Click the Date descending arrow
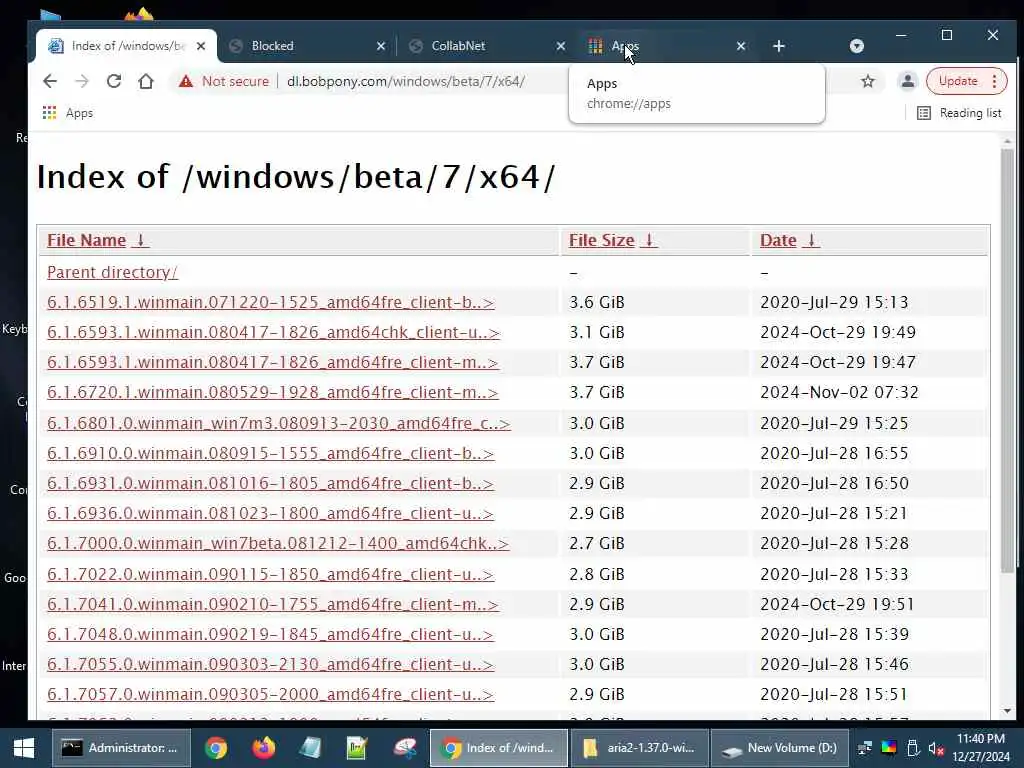The image size is (1024, 768). click(810, 240)
